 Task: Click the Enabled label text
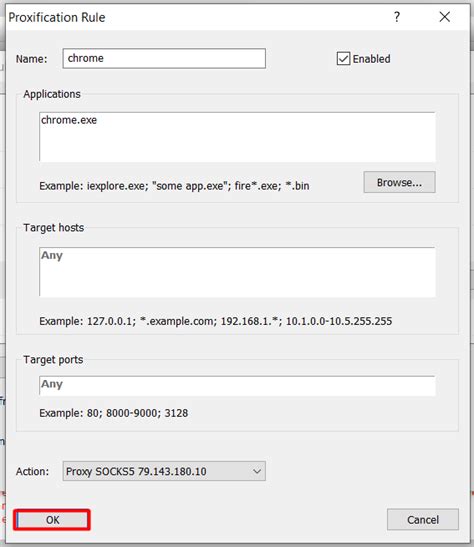pos(371,59)
